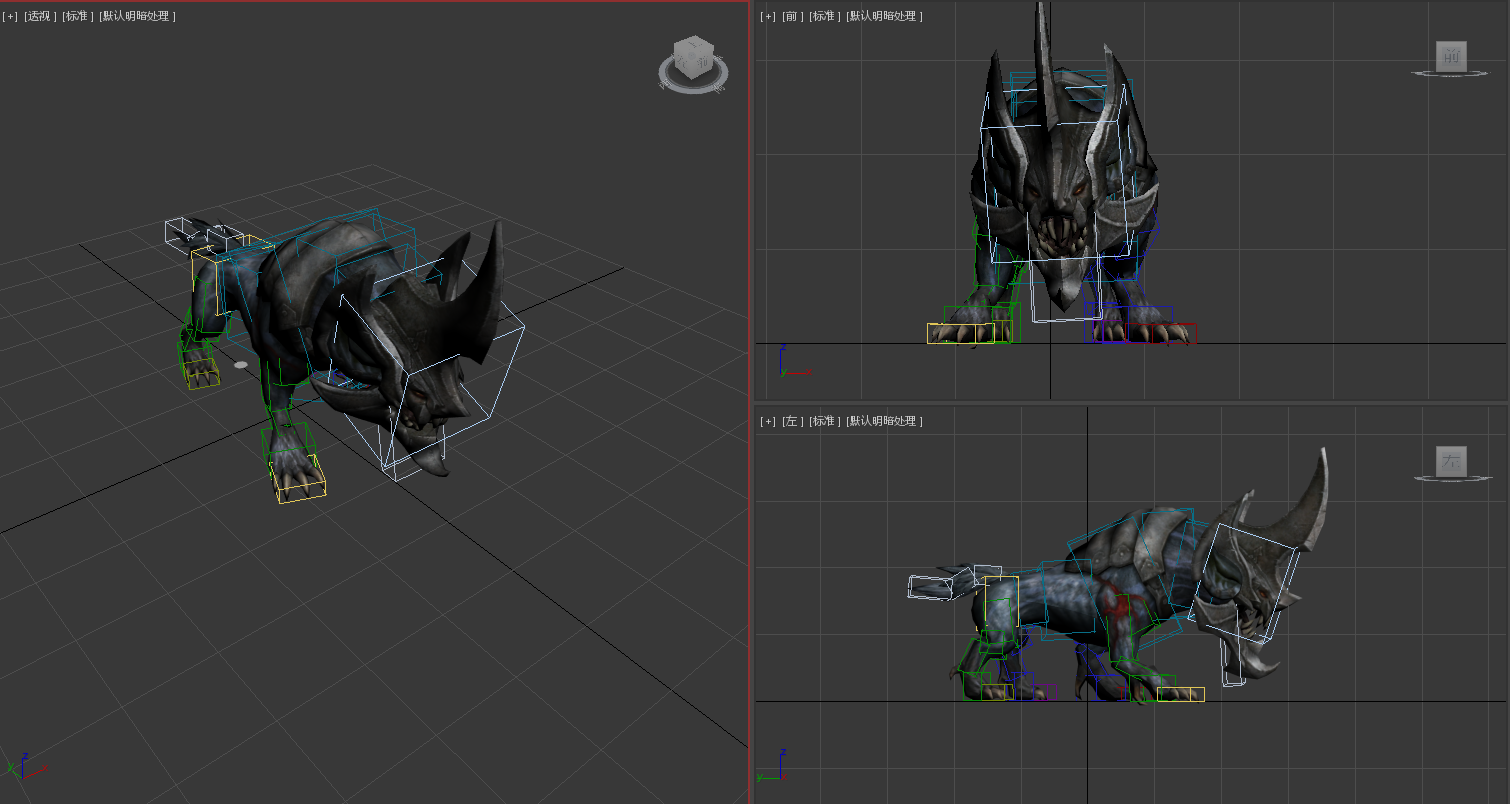Click the ViewCube in the perspective viewport
The height and width of the screenshot is (804, 1510).
(x=692, y=57)
